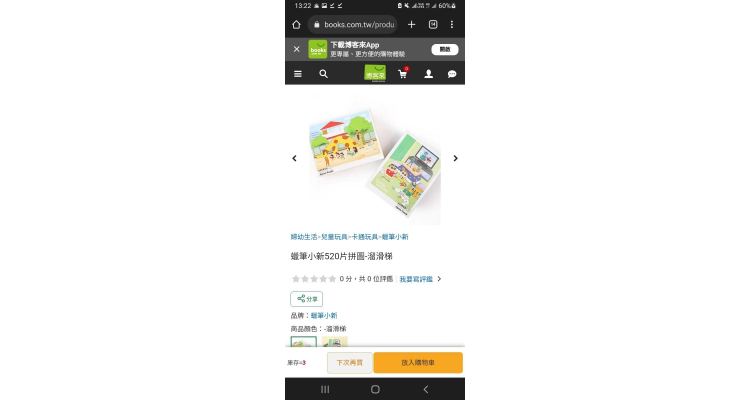
Task: Click the 下次再買 button
Action: tap(350, 363)
